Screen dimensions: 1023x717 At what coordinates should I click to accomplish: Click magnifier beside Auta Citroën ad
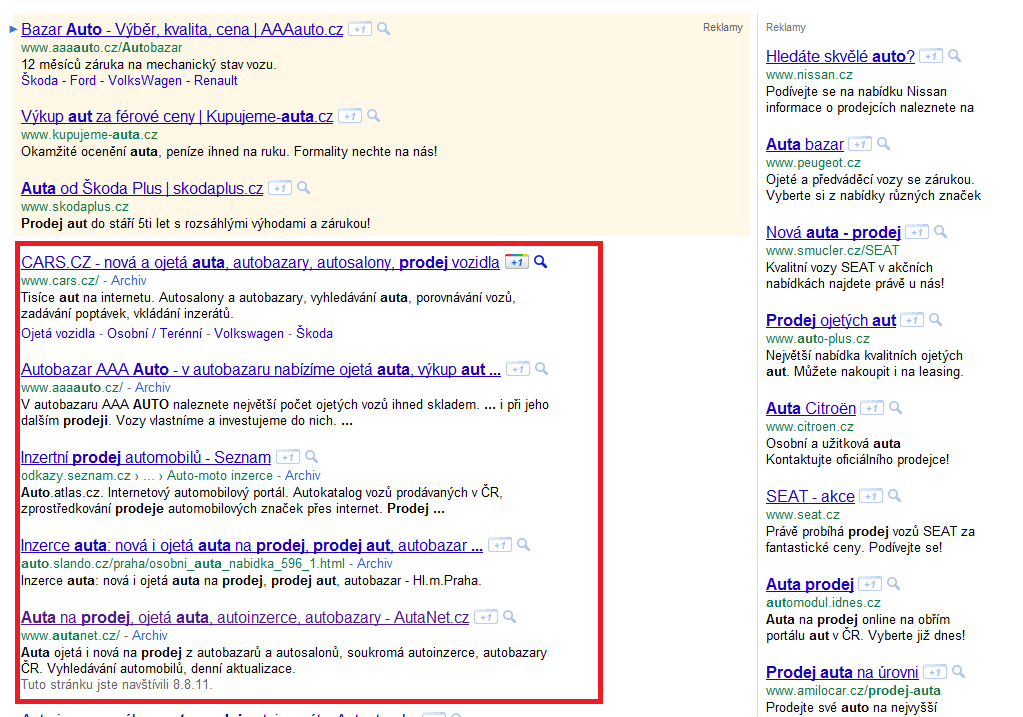coord(896,408)
